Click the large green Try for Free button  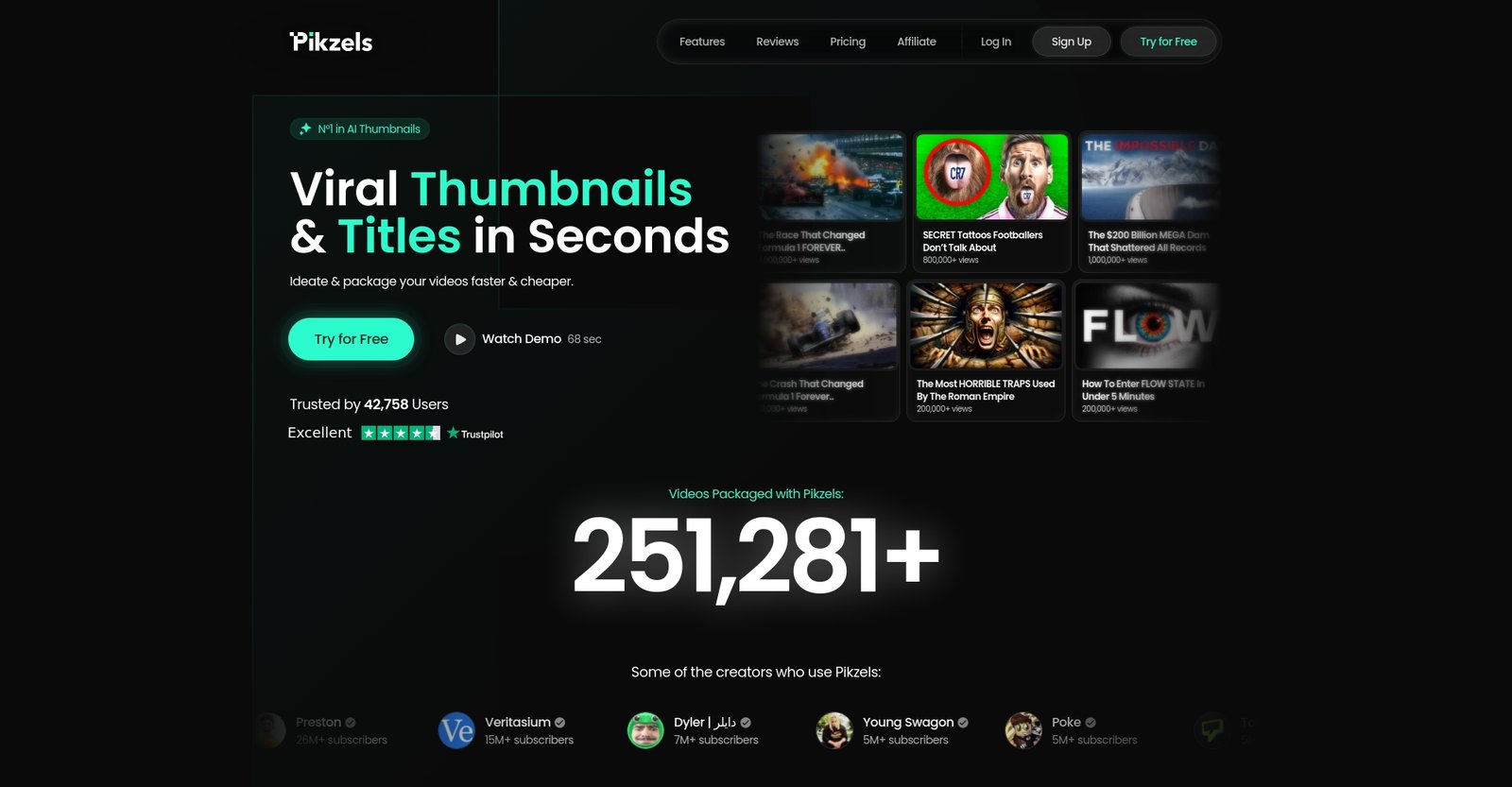351,339
